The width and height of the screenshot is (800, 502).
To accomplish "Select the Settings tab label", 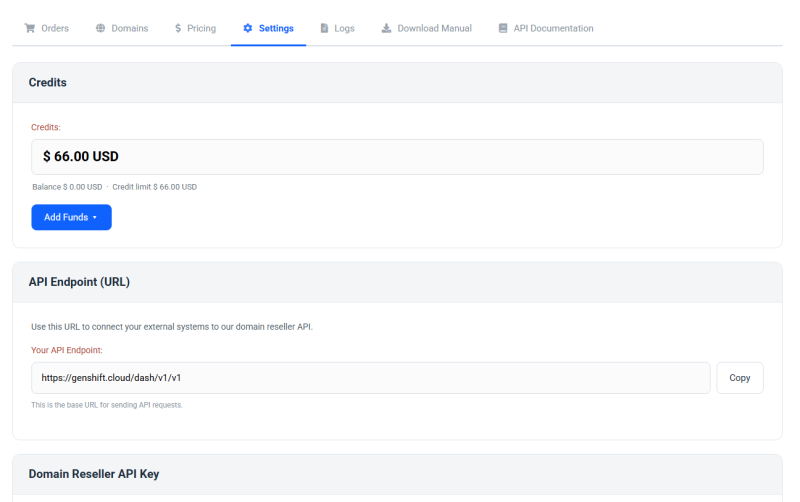I will tap(276, 28).
